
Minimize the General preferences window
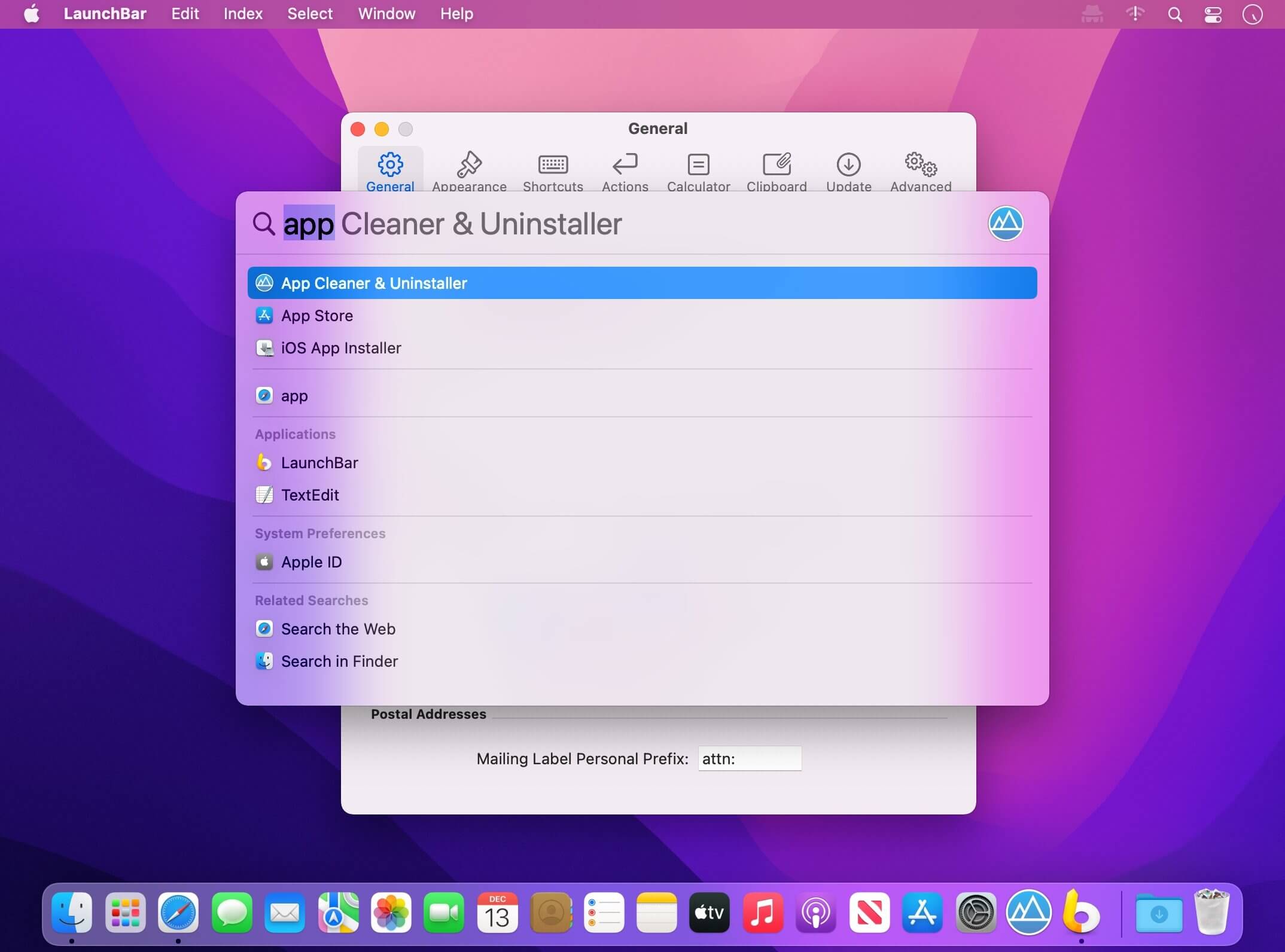tap(382, 129)
